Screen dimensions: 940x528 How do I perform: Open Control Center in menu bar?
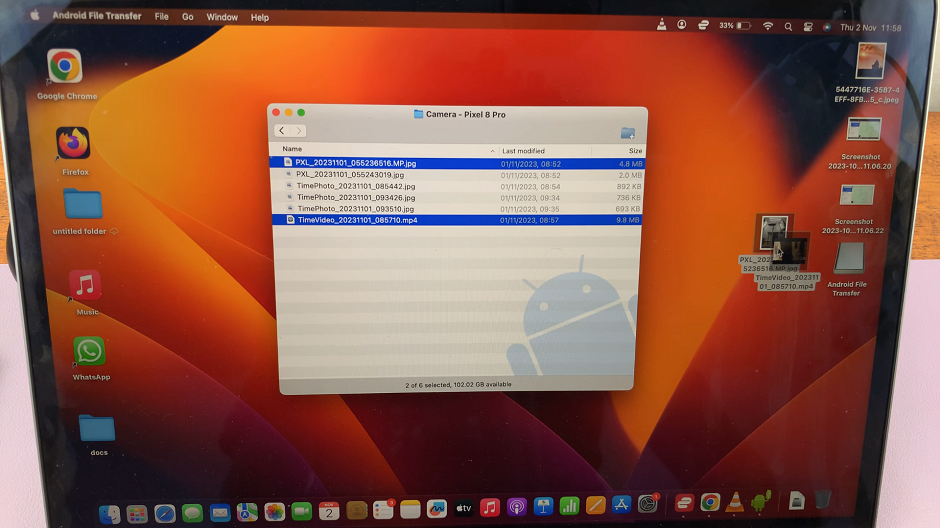point(808,27)
